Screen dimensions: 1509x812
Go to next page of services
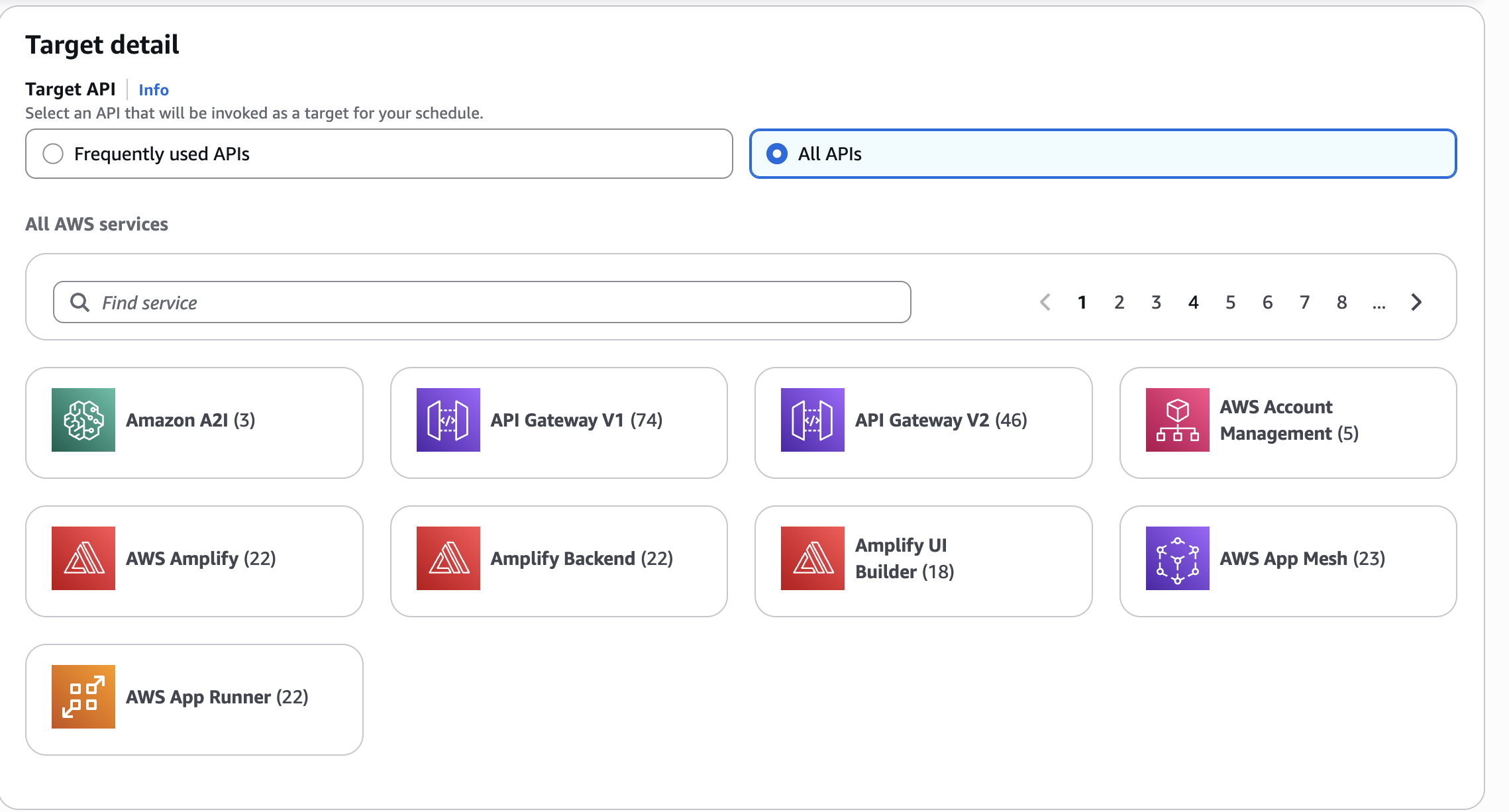(1416, 302)
